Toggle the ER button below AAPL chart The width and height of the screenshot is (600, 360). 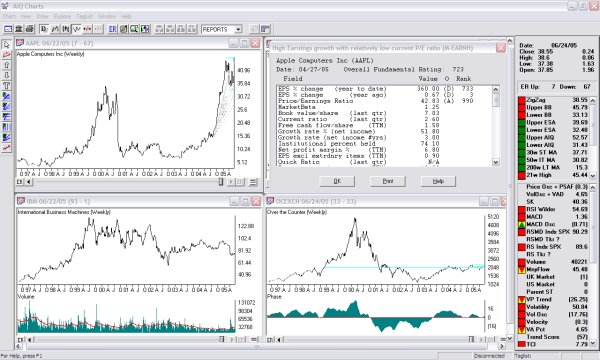point(20,182)
